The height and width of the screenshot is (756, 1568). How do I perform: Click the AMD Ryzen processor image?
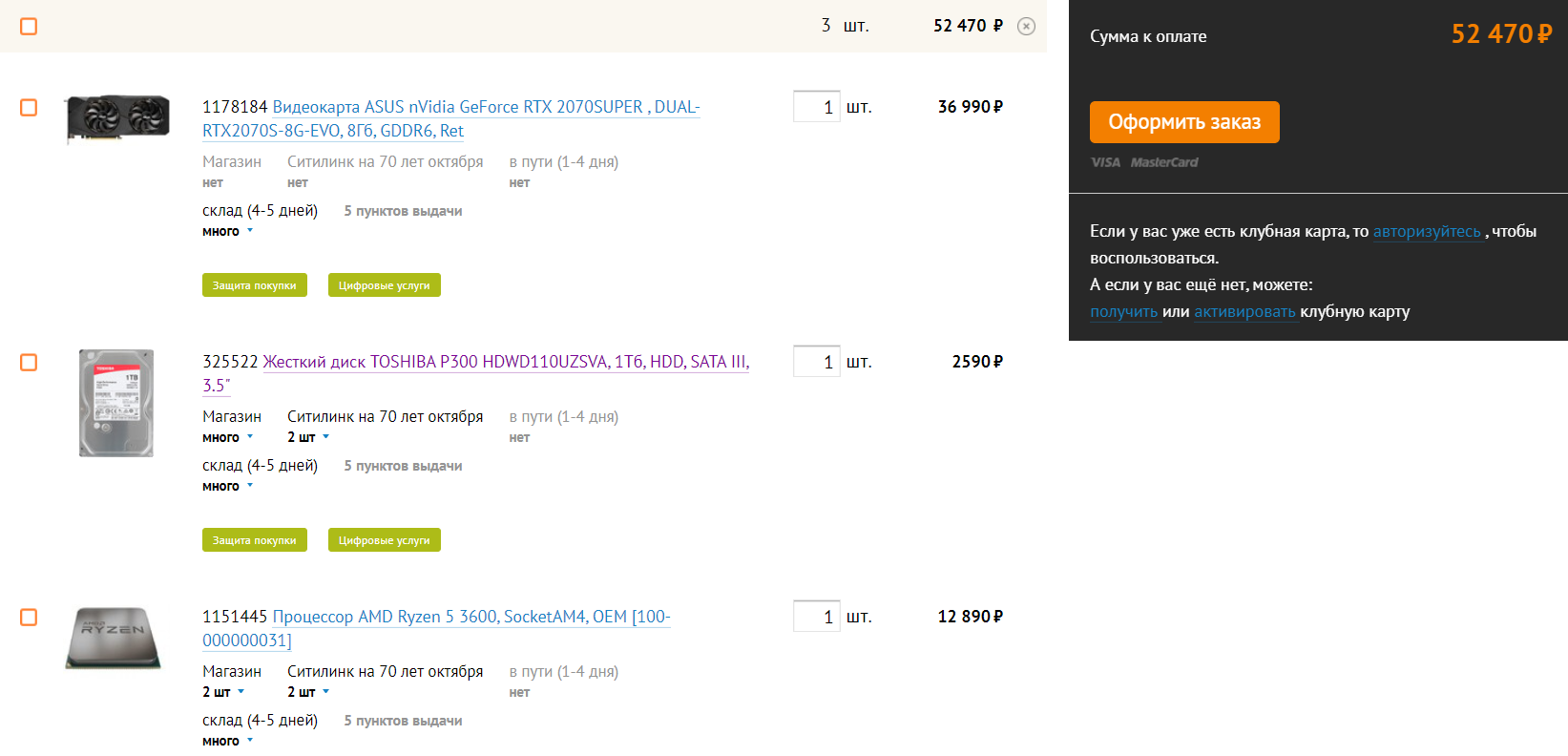[x=114, y=638]
